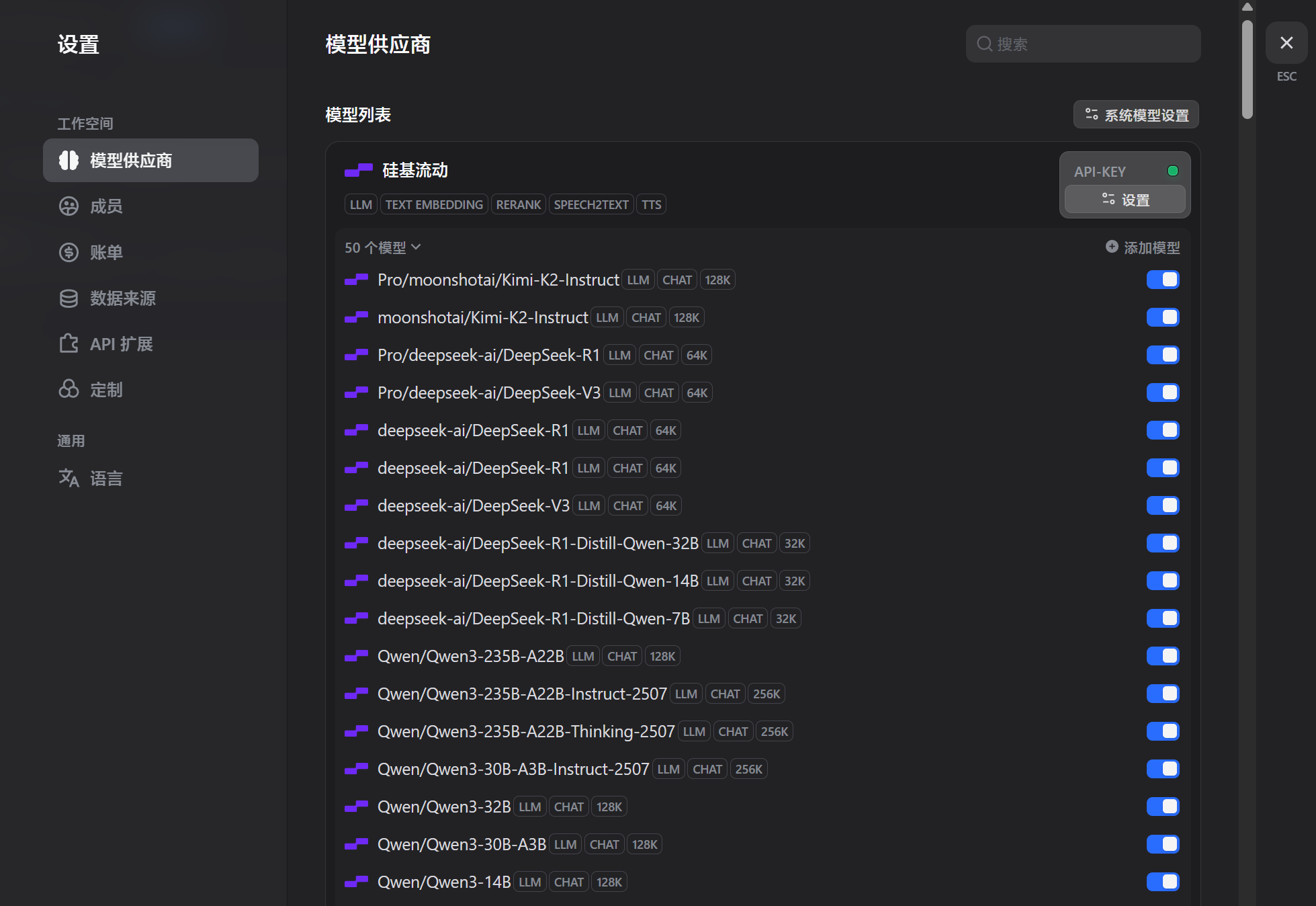The width and height of the screenshot is (1316, 906).
Task: Click the 账单 billing coin icon
Action: [x=69, y=252]
